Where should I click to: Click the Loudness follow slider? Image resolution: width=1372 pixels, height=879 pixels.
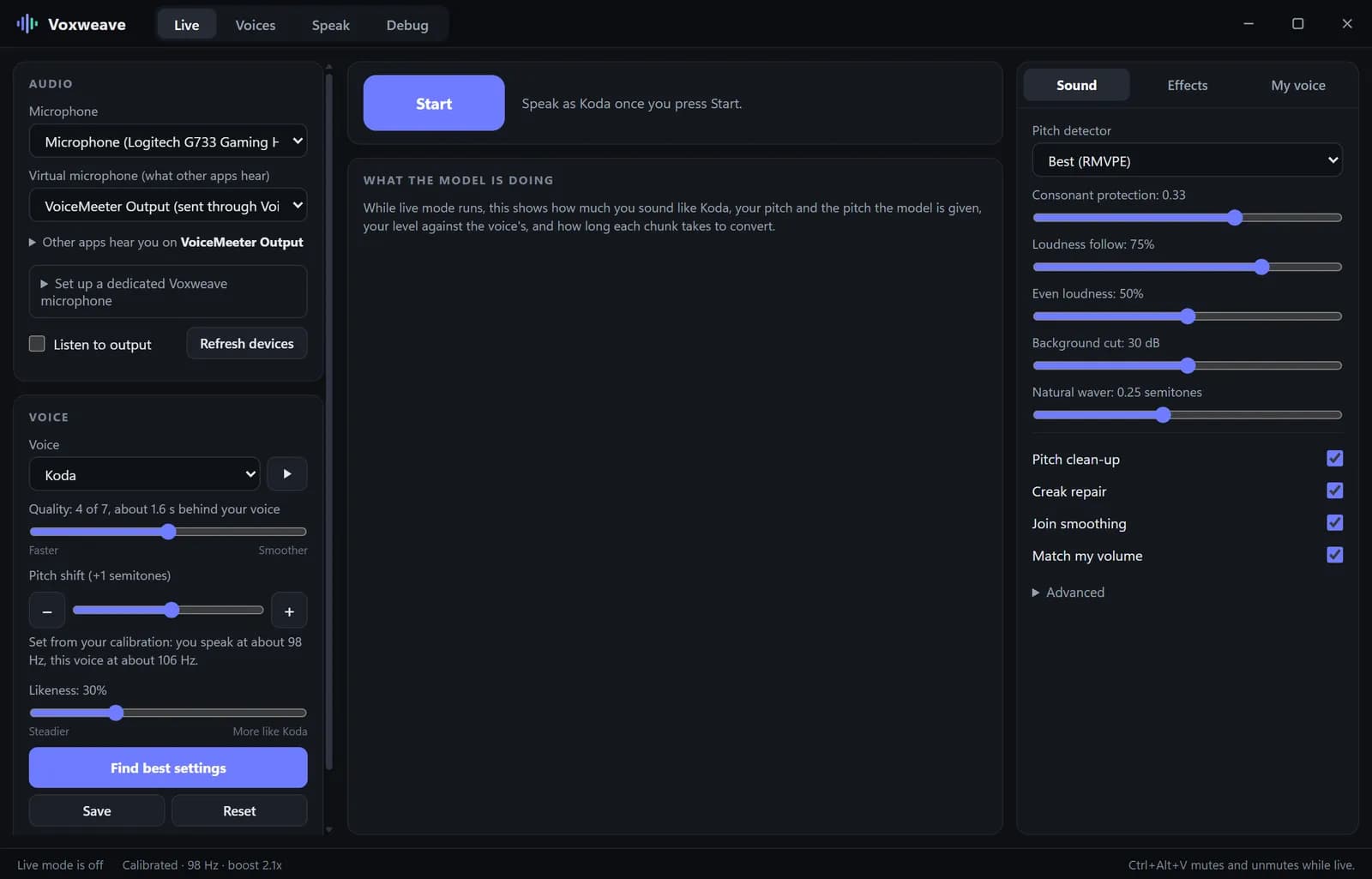tap(1187, 267)
